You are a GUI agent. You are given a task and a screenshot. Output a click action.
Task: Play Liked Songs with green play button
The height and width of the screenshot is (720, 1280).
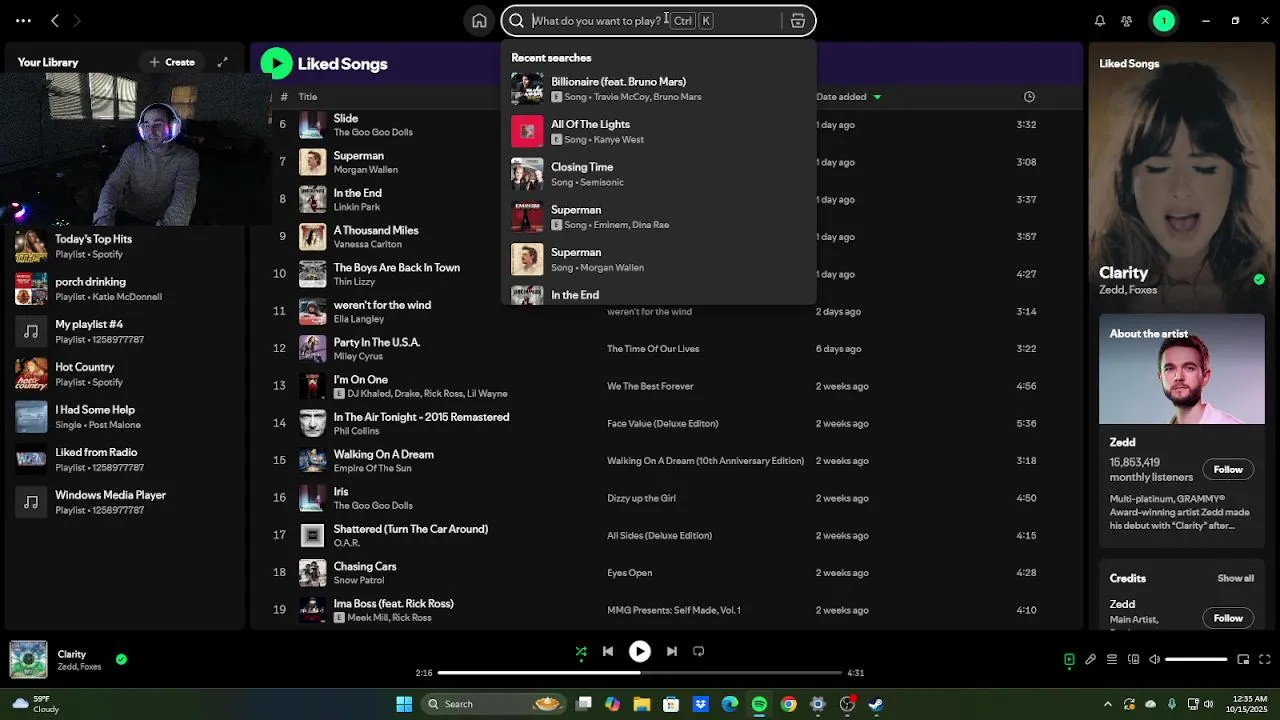276,63
